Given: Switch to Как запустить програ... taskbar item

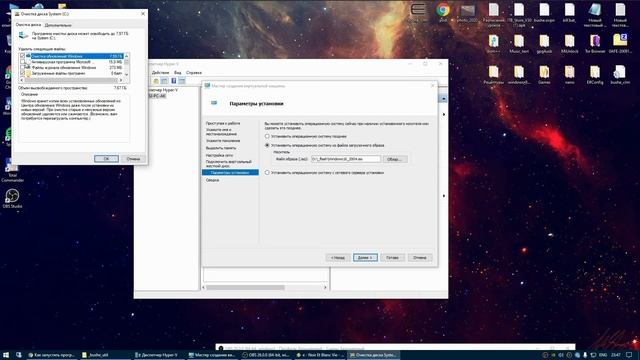Looking at the screenshot, I should click(52, 355).
